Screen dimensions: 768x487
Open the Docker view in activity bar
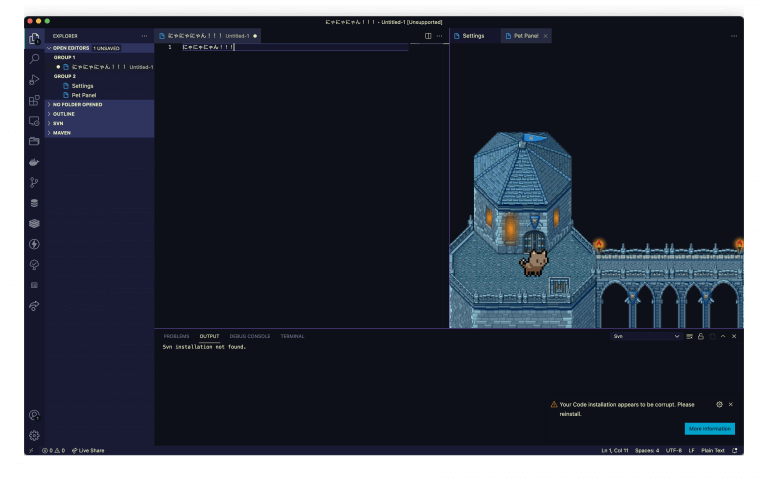tap(34, 162)
